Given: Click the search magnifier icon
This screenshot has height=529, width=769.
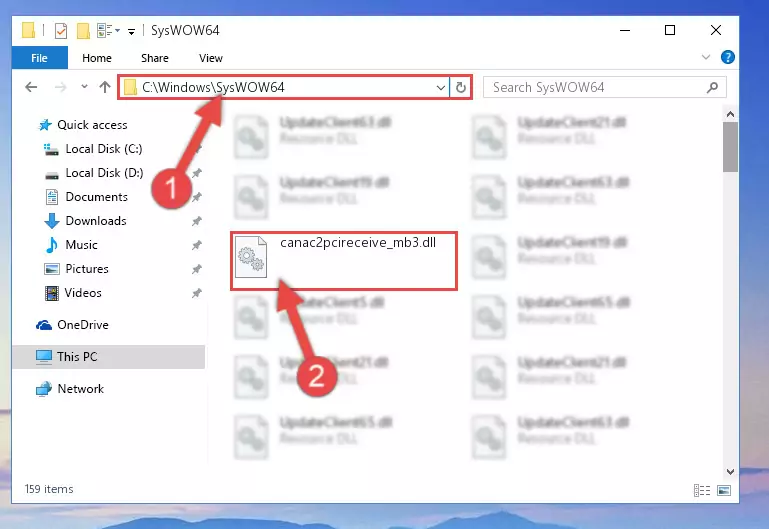Looking at the screenshot, I should tap(712, 87).
